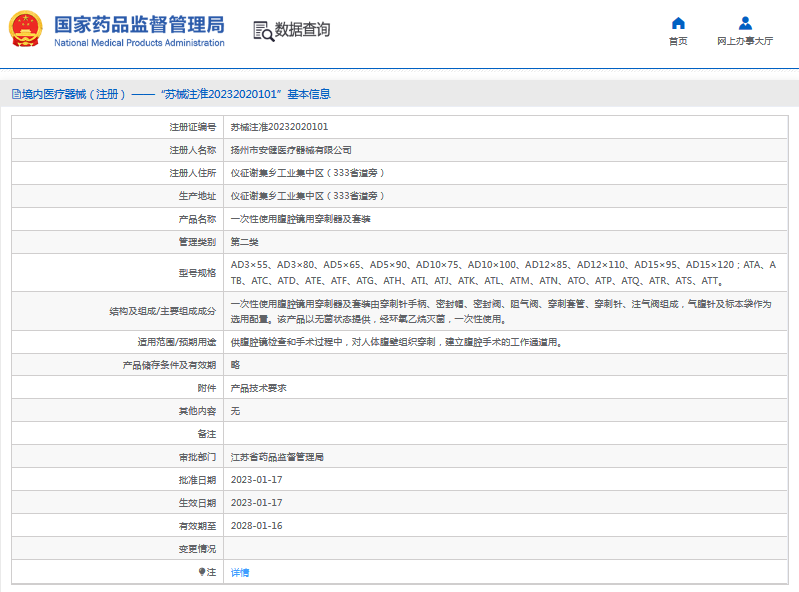Screen dimensions: 799x592
Task: Click the 管理类别 label cell
Action: click(x=118, y=242)
